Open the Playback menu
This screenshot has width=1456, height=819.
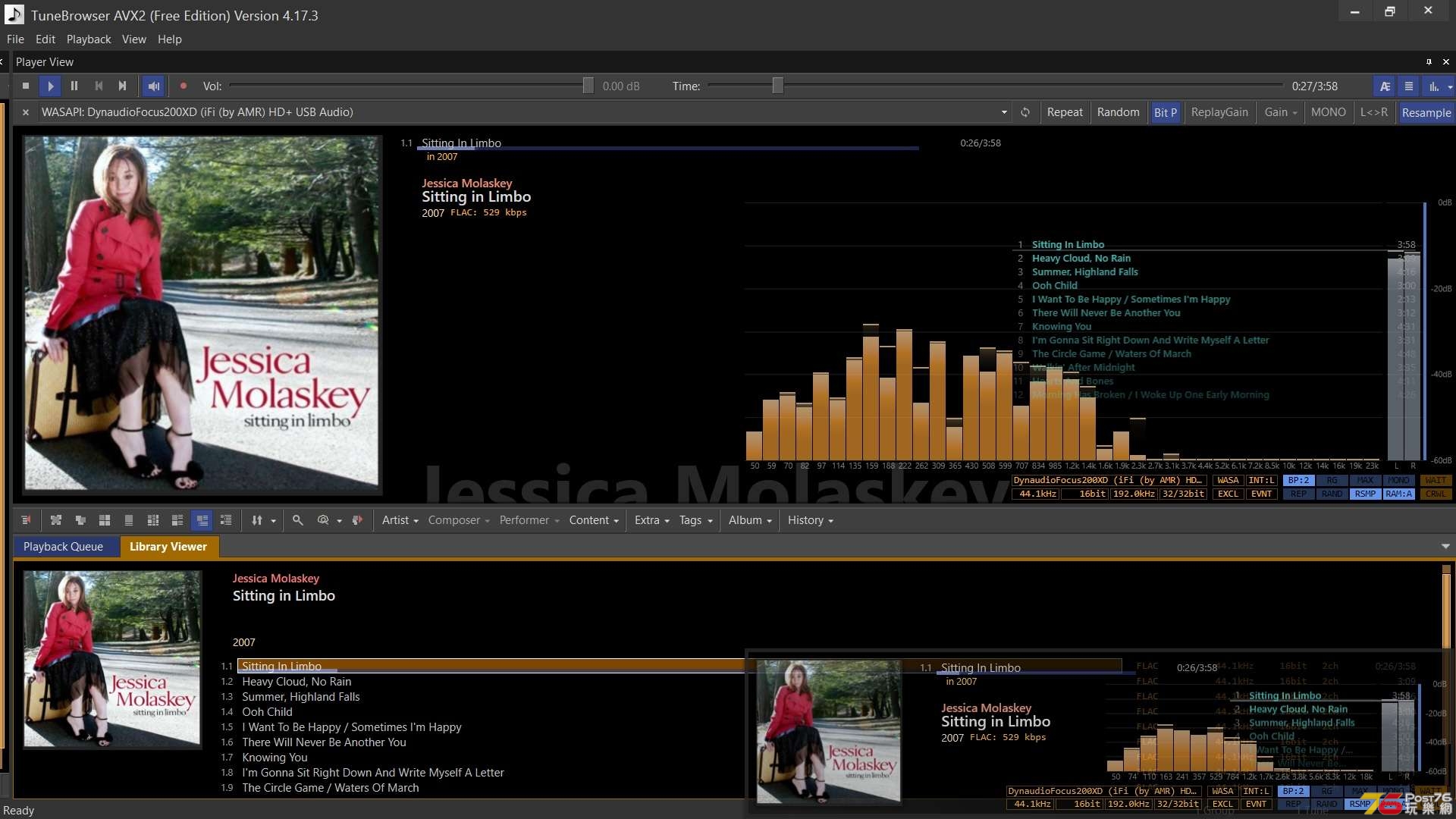(x=89, y=39)
